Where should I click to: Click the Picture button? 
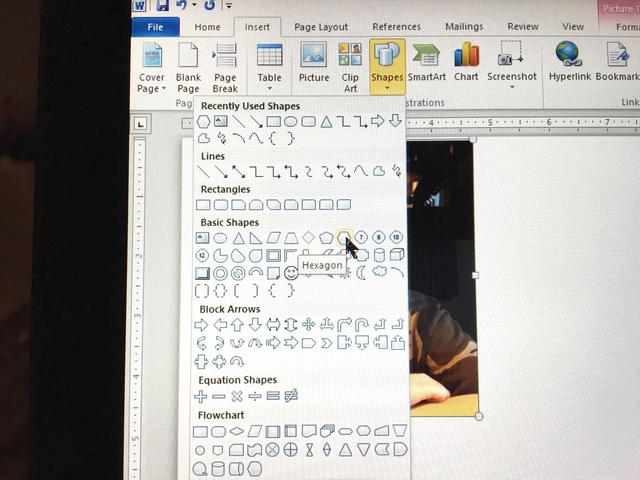pyautogui.click(x=313, y=61)
